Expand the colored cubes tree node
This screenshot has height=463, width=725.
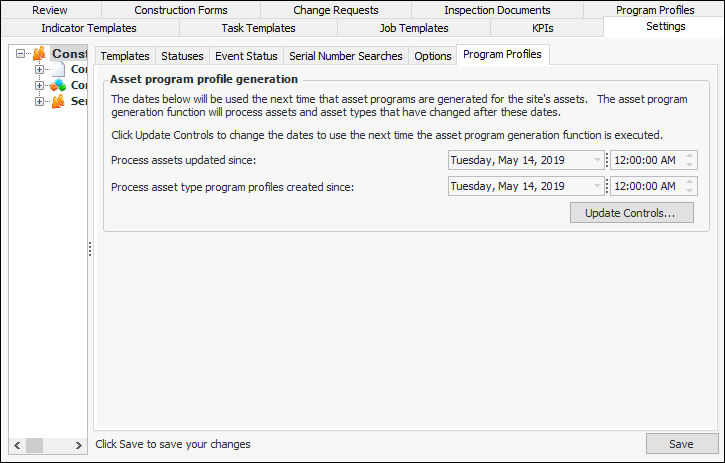tap(39, 86)
